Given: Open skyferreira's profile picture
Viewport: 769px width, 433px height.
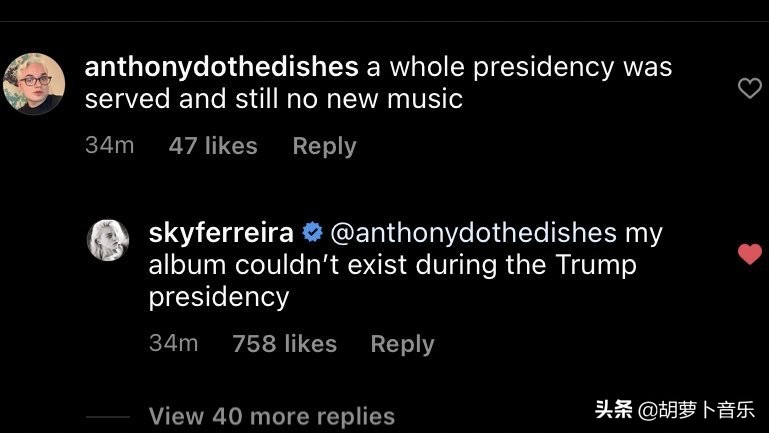Looking at the screenshot, I should click(x=108, y=240).
